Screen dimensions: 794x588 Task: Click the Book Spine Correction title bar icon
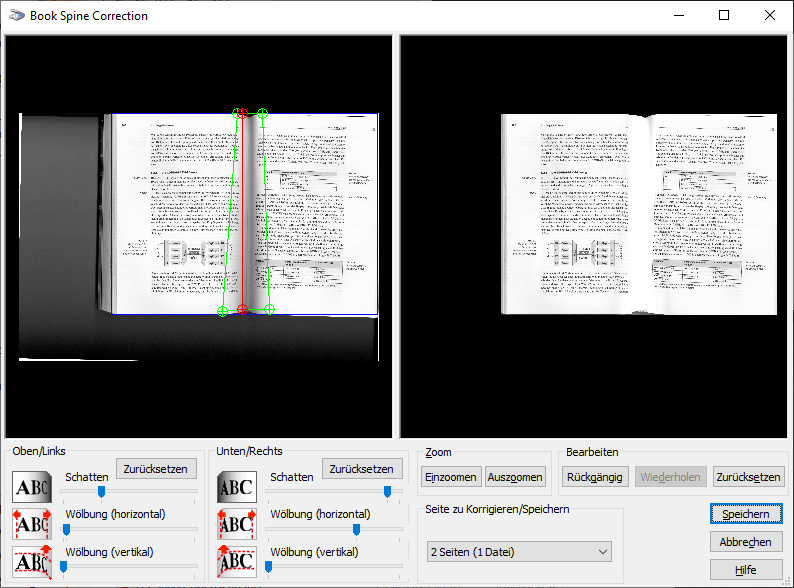pos(17,16)
